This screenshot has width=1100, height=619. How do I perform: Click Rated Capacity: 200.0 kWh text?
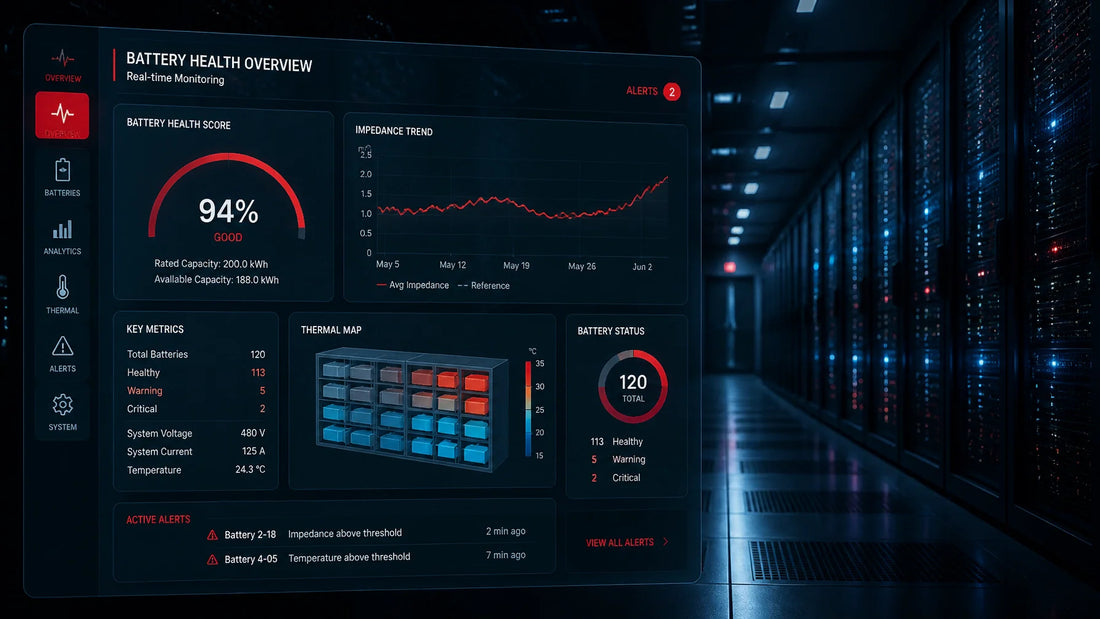(x=211, y=264)
